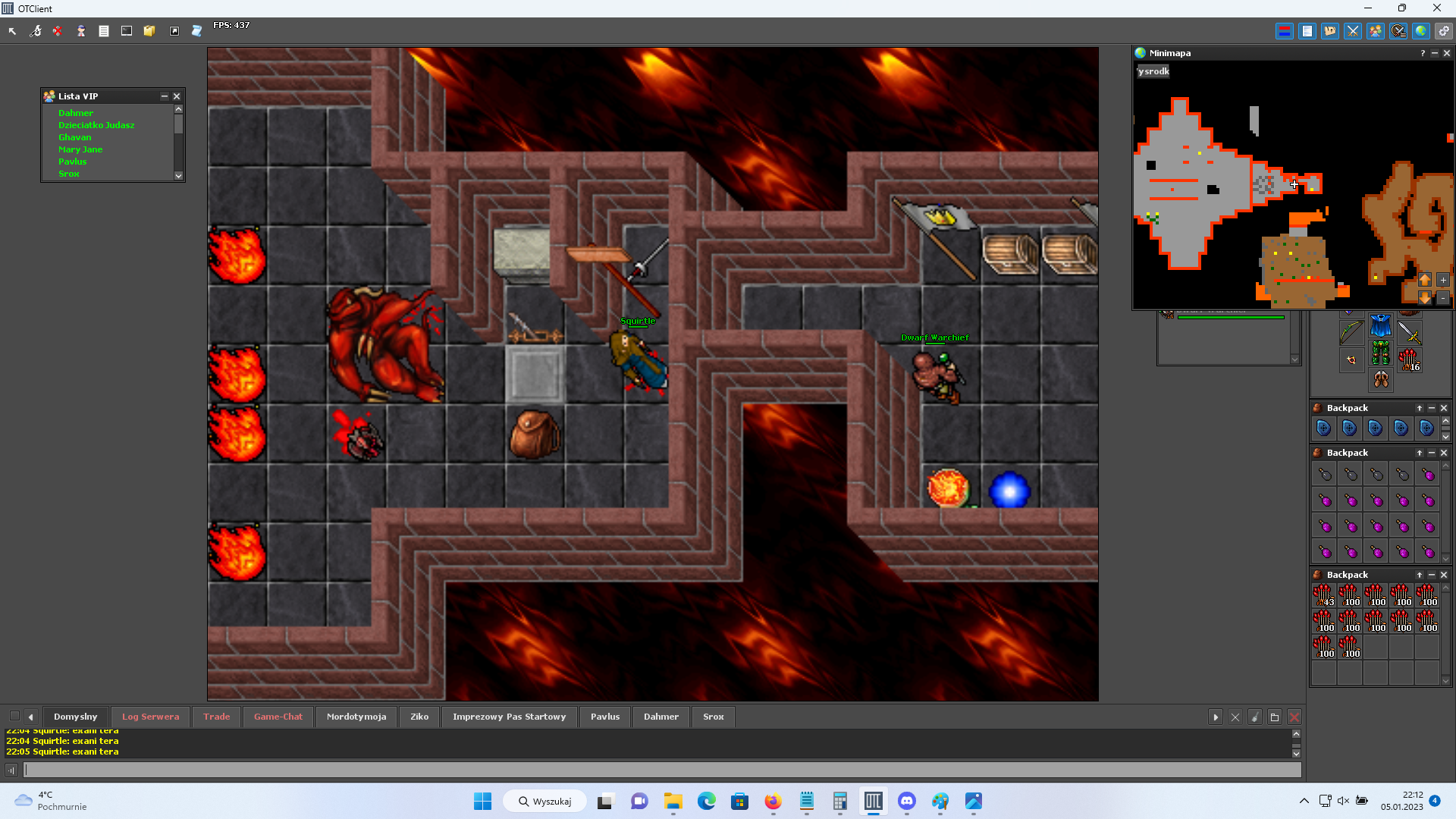The width and height of the screenshot is (1456, 819).
Task: Show previous chat tabs arrow
Action: pyautogui.click(x=31, y=717)
